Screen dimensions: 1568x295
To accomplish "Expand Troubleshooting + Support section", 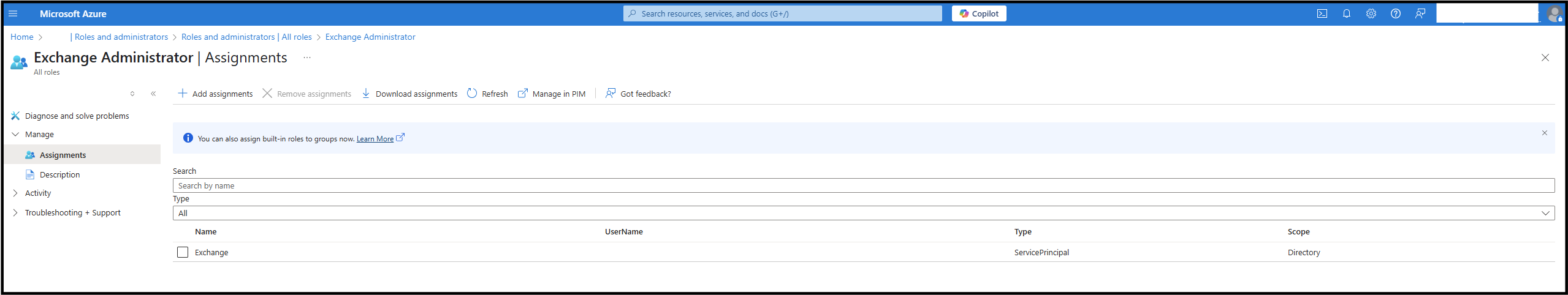I will [72, 212].
